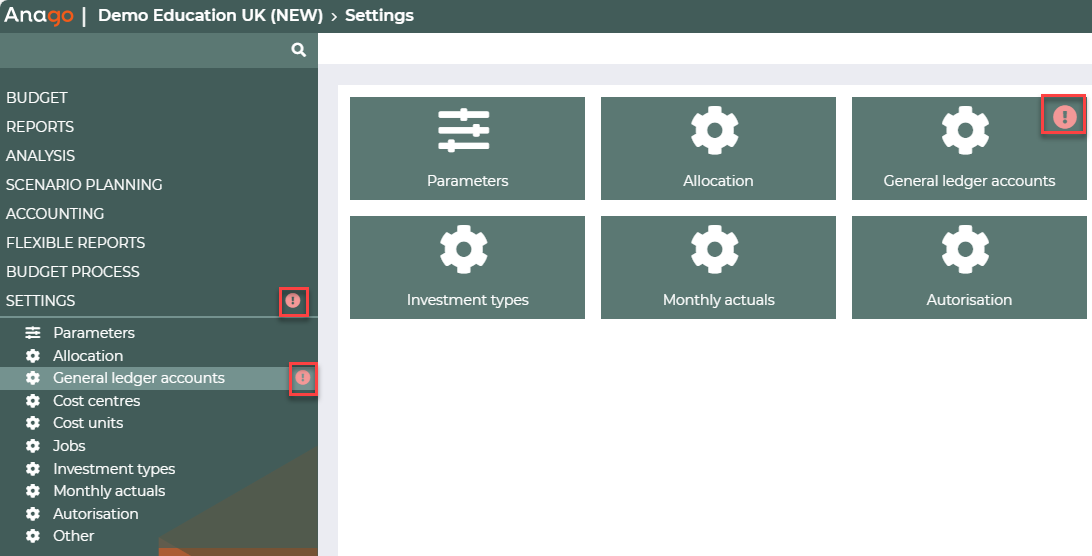The height and width of the screenshot is (556, 1092).
Task: Select Parameters in the sidebar
Action: (x=94, y=333)
